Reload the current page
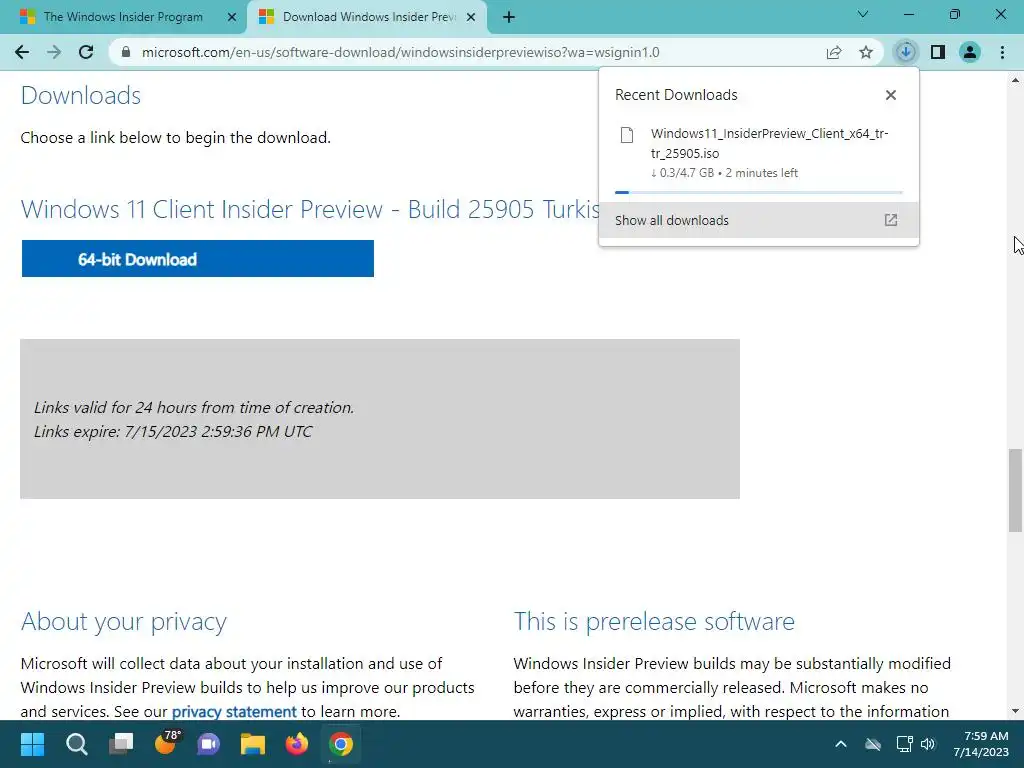Image resolution: width=1024 pixels, height=768 pixels. click(x=86, y=52)
